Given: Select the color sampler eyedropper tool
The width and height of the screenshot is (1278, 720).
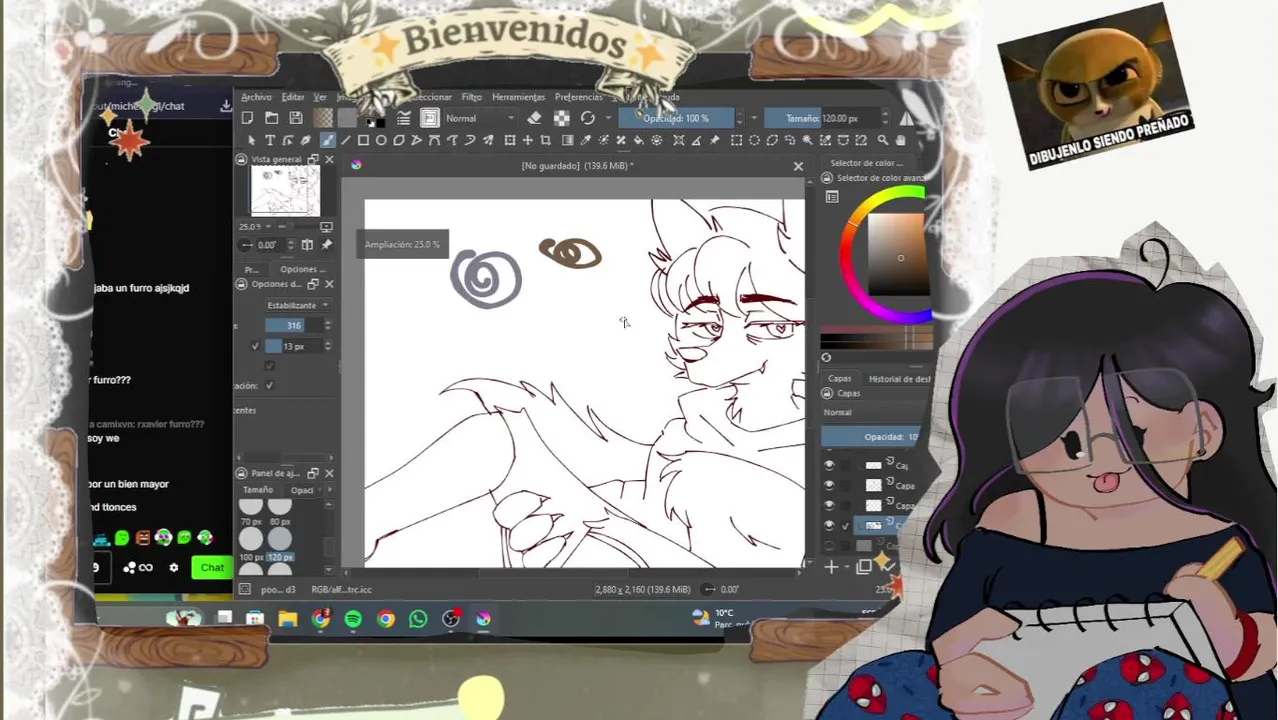Looking at the screenshot, I should click(x=586, y=140).
